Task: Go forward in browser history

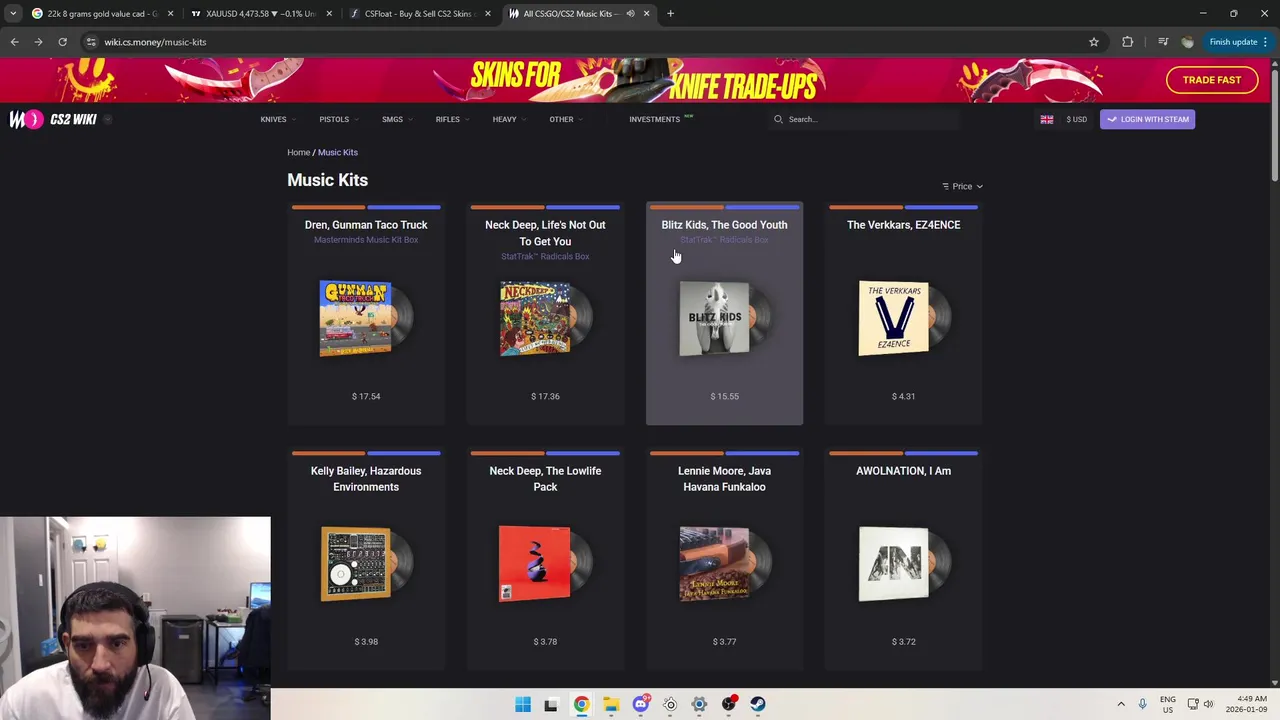Action: coord(38,42)
